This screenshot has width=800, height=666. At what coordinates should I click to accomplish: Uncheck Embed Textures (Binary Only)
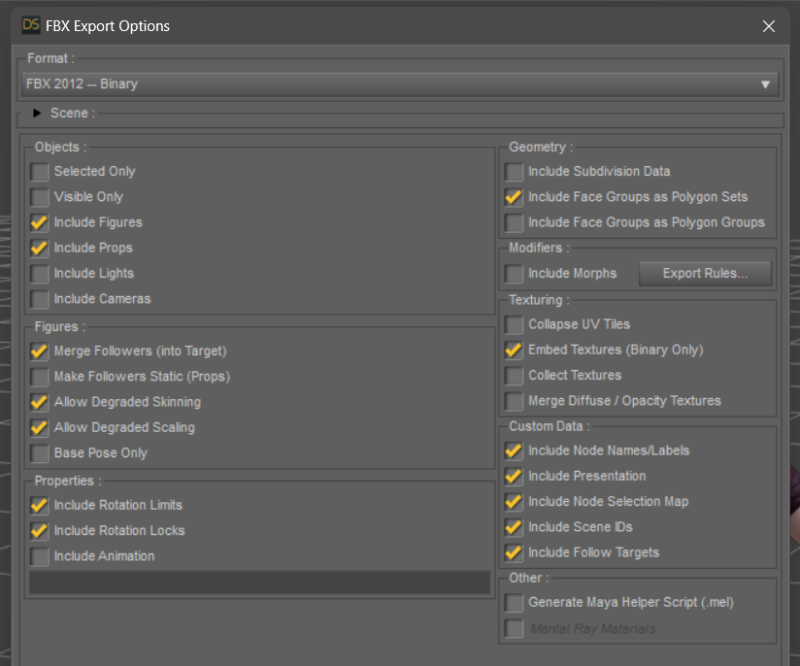coord(514,350)
